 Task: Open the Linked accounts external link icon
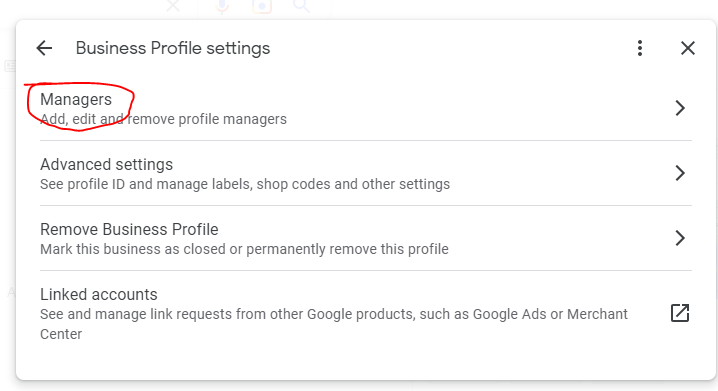pyautogui.click(x=680, y=313)
